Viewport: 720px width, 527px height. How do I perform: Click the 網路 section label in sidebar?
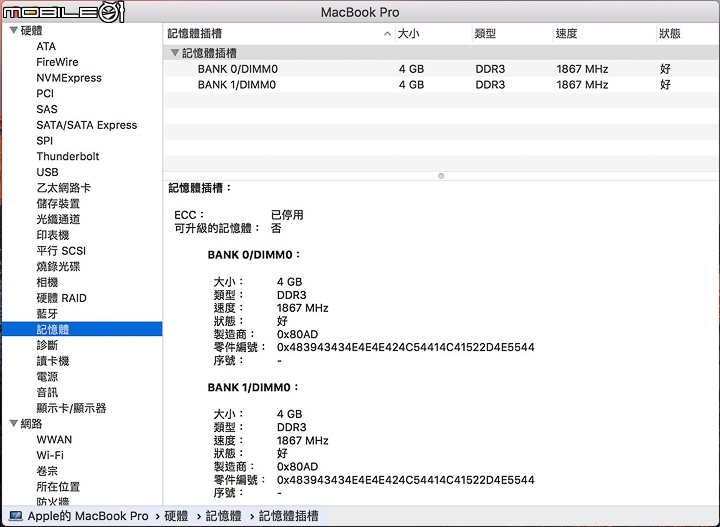click(31, 423)
